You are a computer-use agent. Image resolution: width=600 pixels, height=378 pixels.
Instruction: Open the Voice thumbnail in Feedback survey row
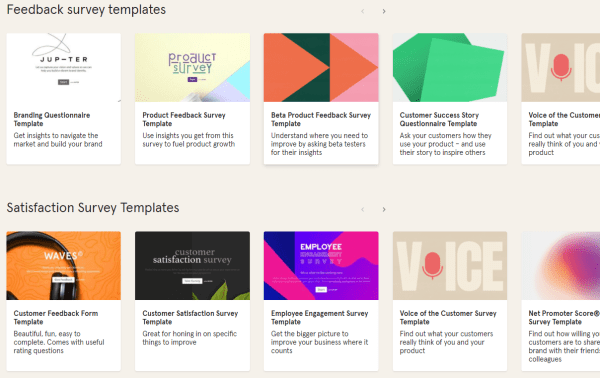(561, 67)
